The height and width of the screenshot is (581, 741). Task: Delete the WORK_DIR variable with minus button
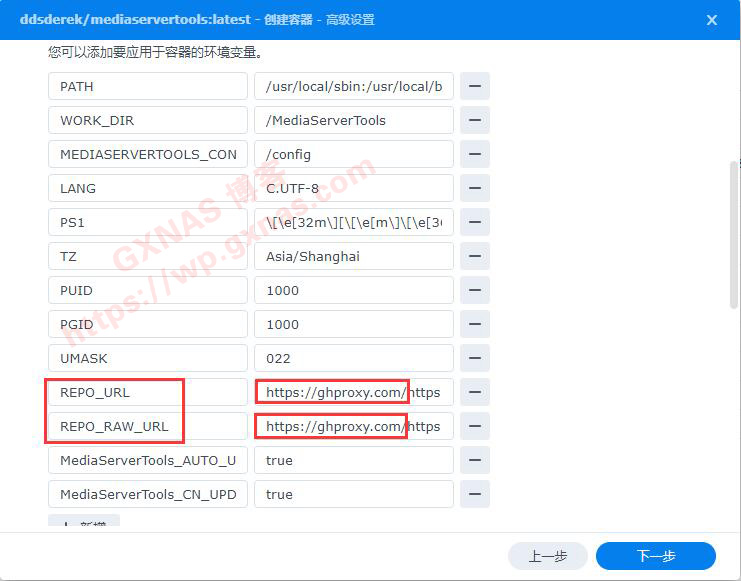point(474,120)
